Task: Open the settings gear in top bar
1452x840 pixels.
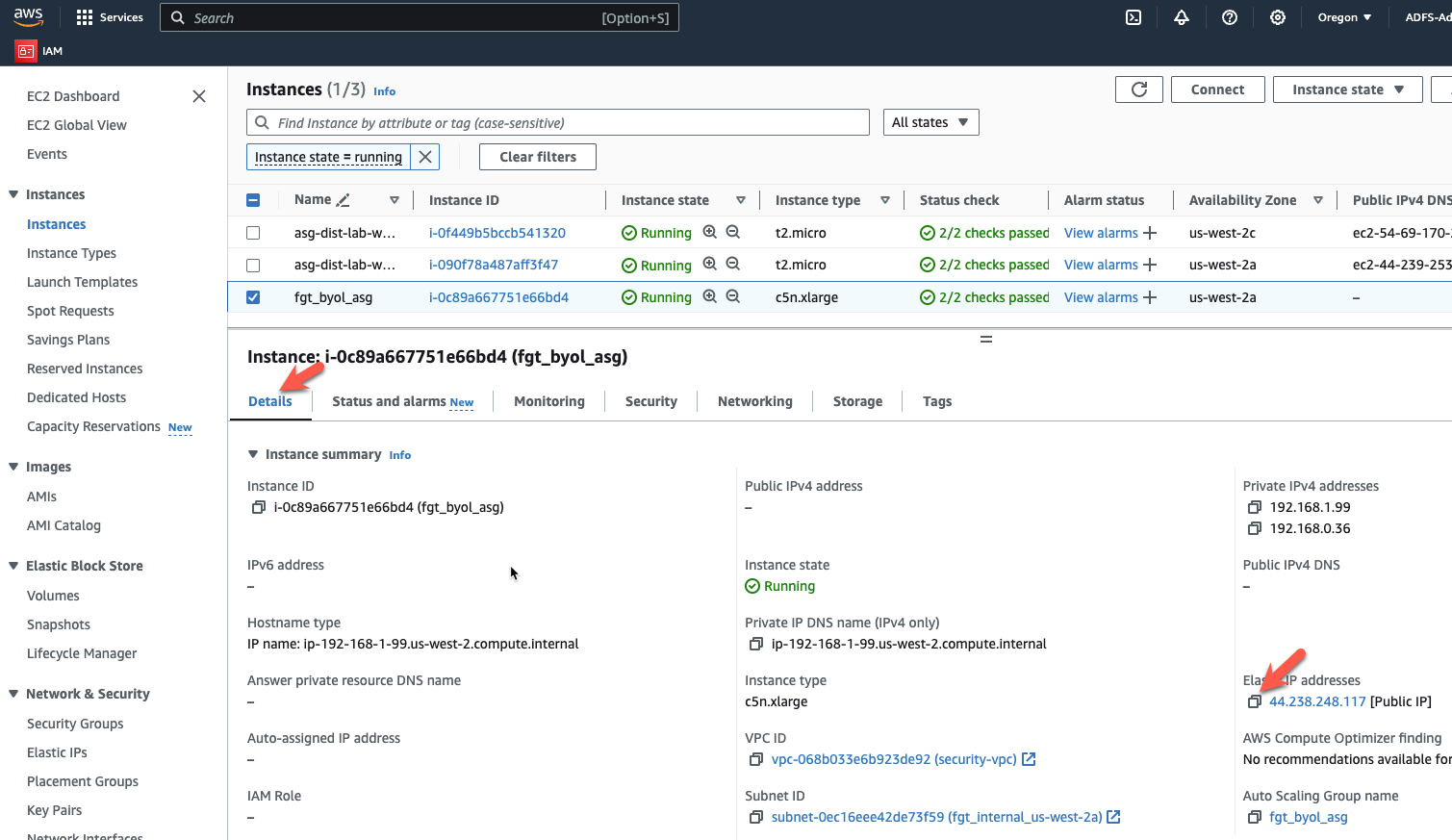Action: (x=1278, y=17)
